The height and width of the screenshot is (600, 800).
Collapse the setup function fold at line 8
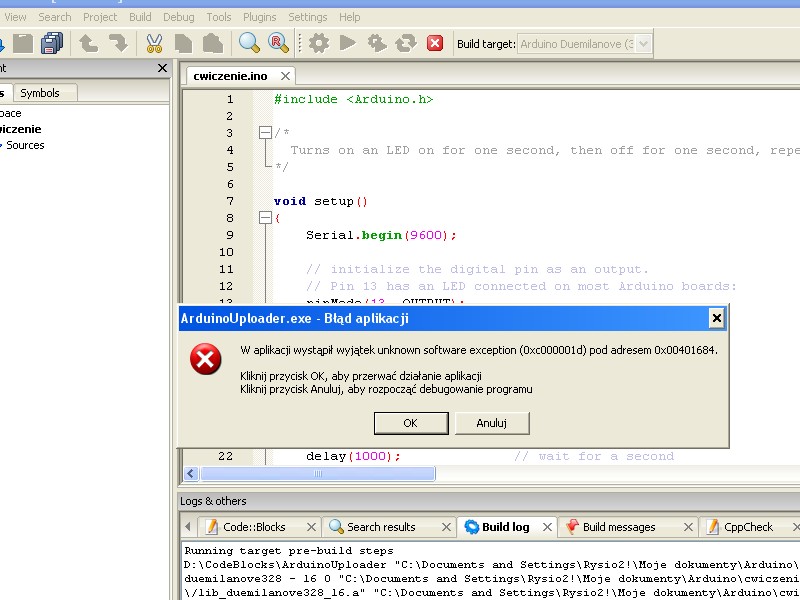tap(265, 218)
